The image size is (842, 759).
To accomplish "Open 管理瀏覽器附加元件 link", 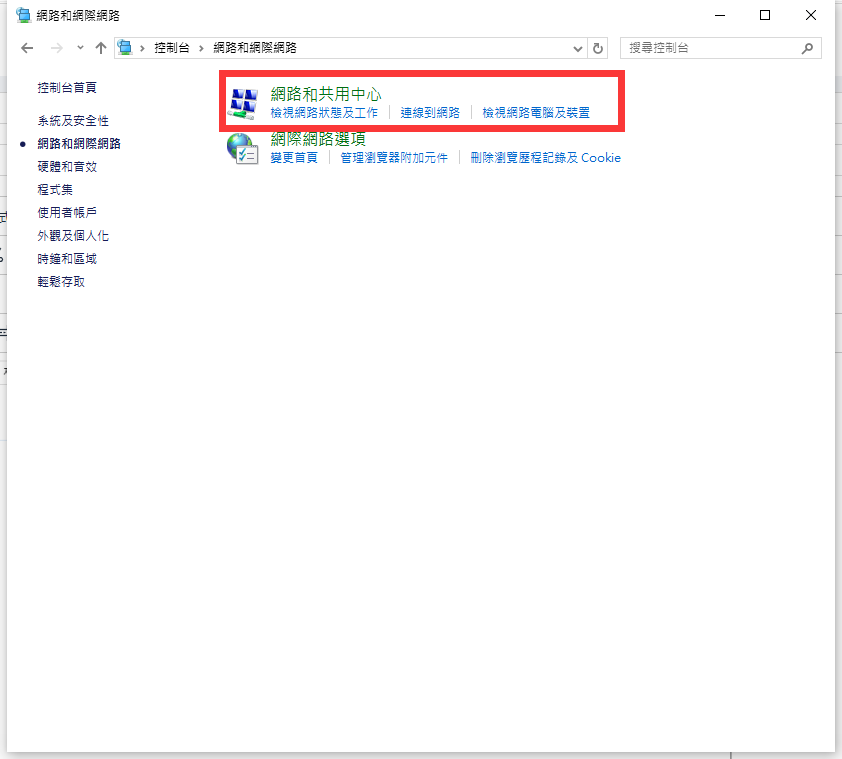I will 394,158.
